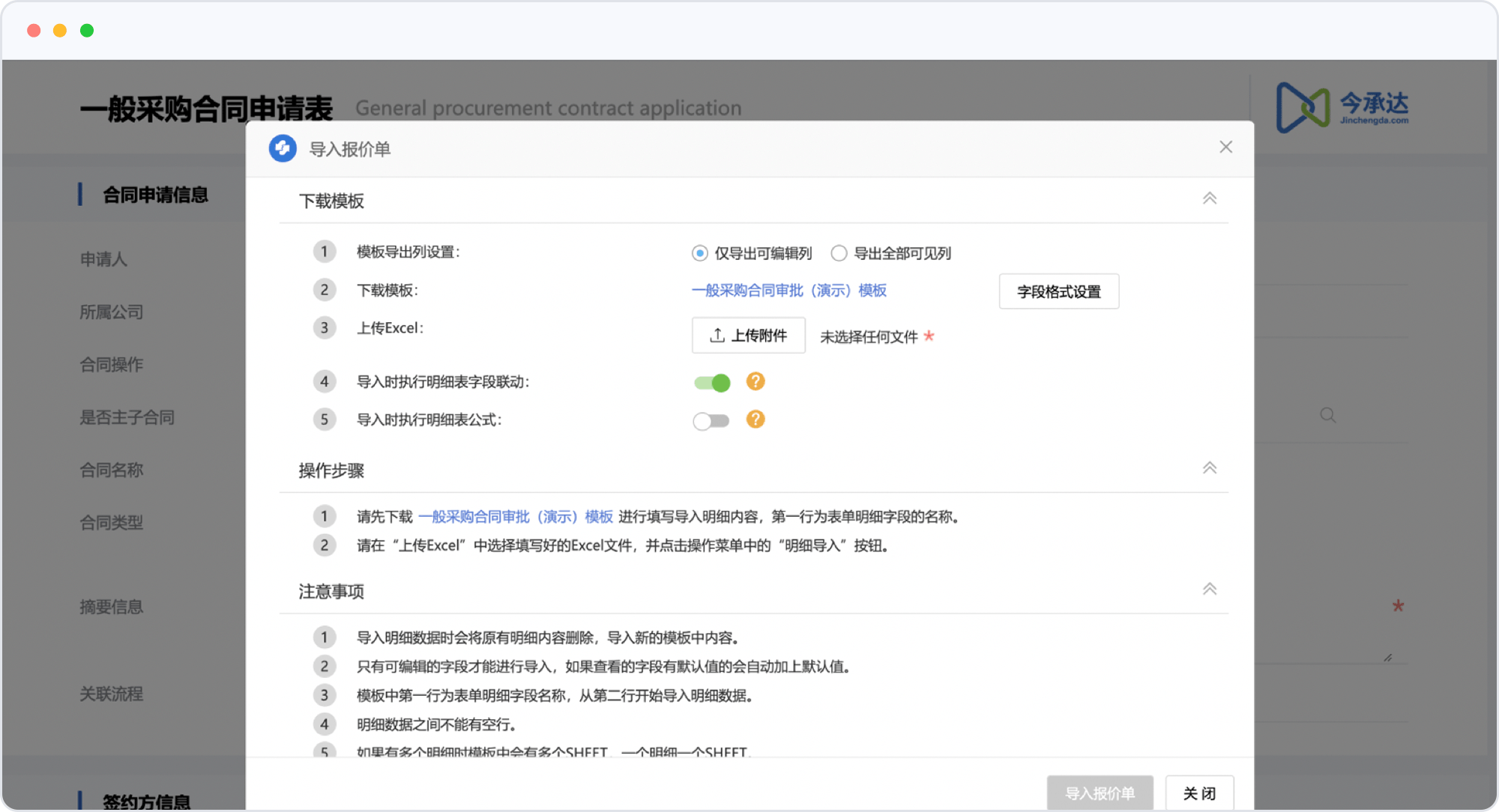Click the 模板导出列设置 label

(x=408, y=252)
